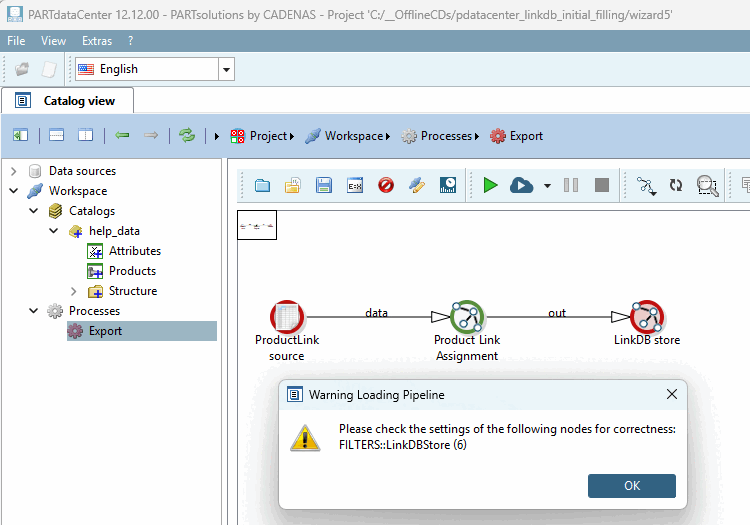This screenshot has width=750, height=525.
Task: Open the question mark help menu
Action: [x=131, y=41]
